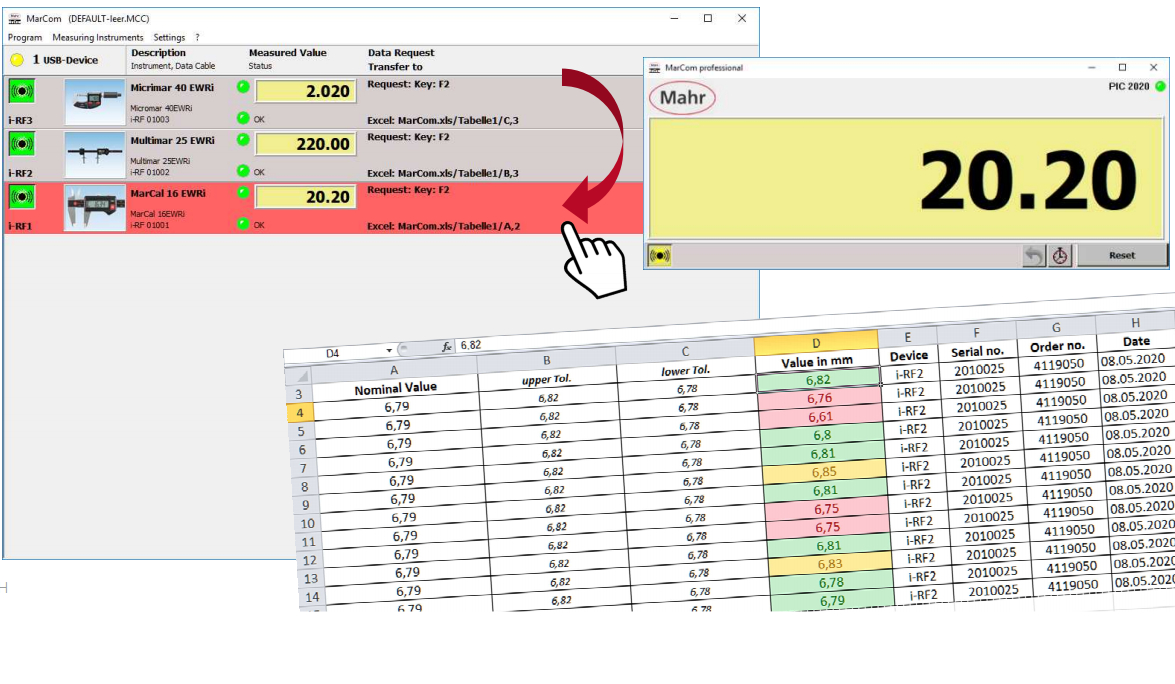Select column D header in the spreadsheet
Viewport: 1175px width, 684px height.
[815, 342]
